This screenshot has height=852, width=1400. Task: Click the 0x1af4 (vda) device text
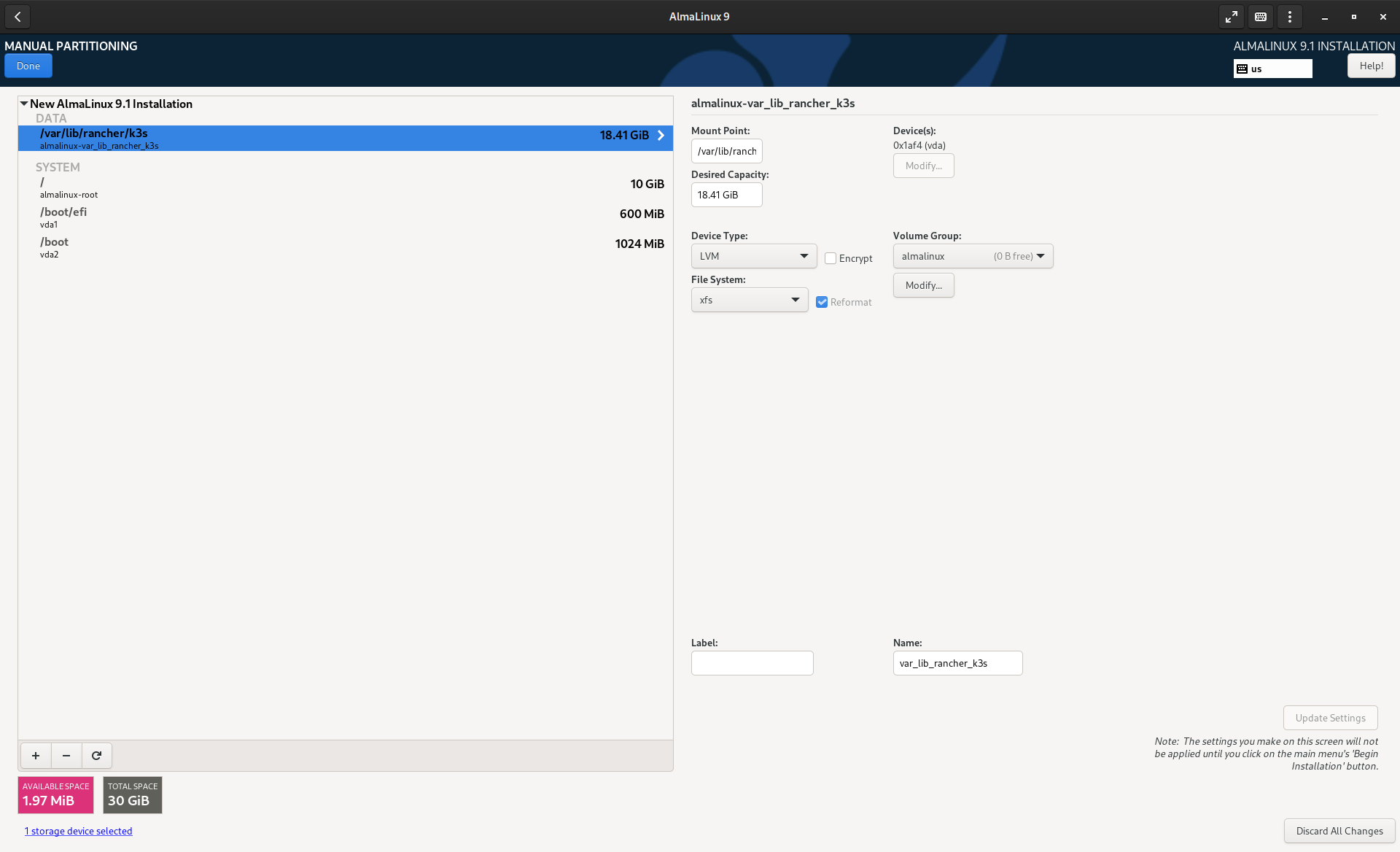(919, 145)
